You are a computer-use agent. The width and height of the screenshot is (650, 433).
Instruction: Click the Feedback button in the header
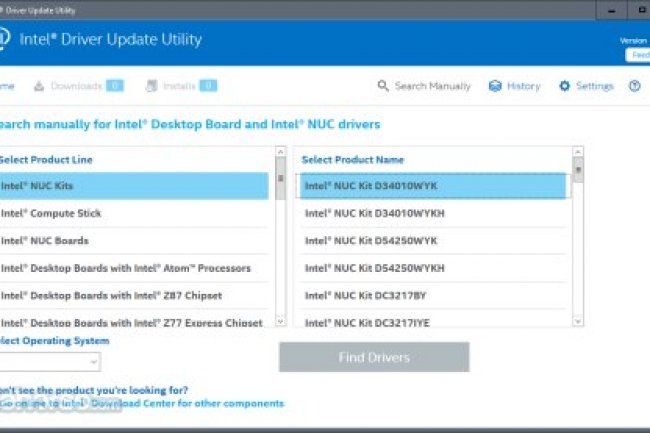pos(638,55)
